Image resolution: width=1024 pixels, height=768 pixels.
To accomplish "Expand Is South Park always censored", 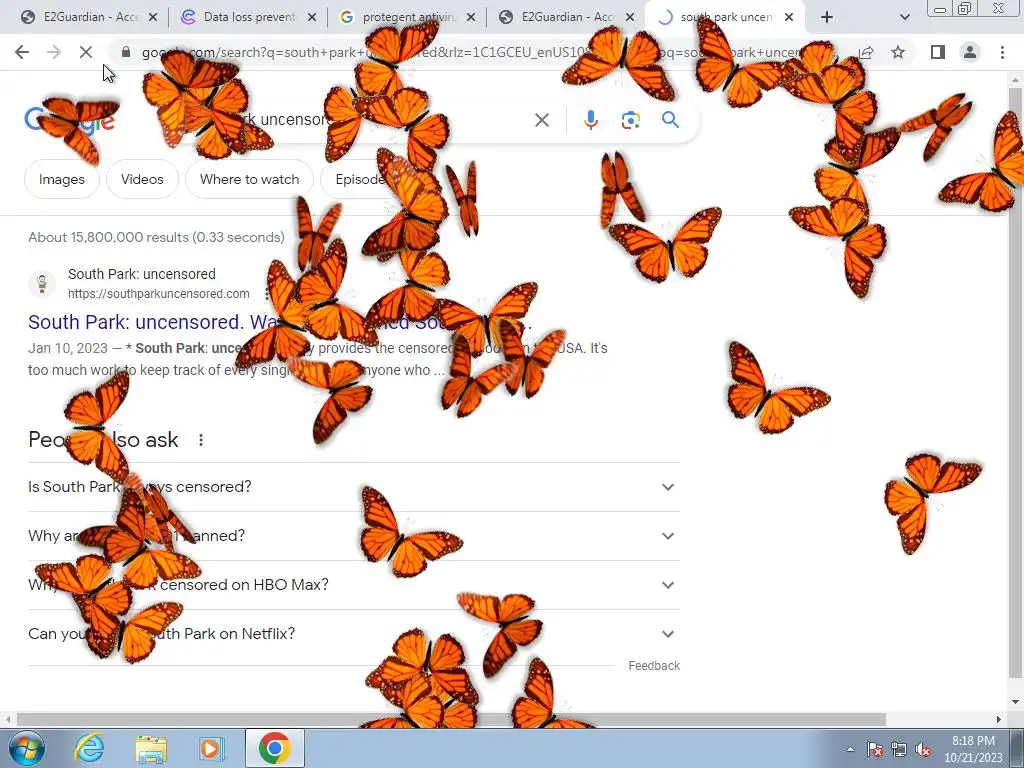I will 354,487.
